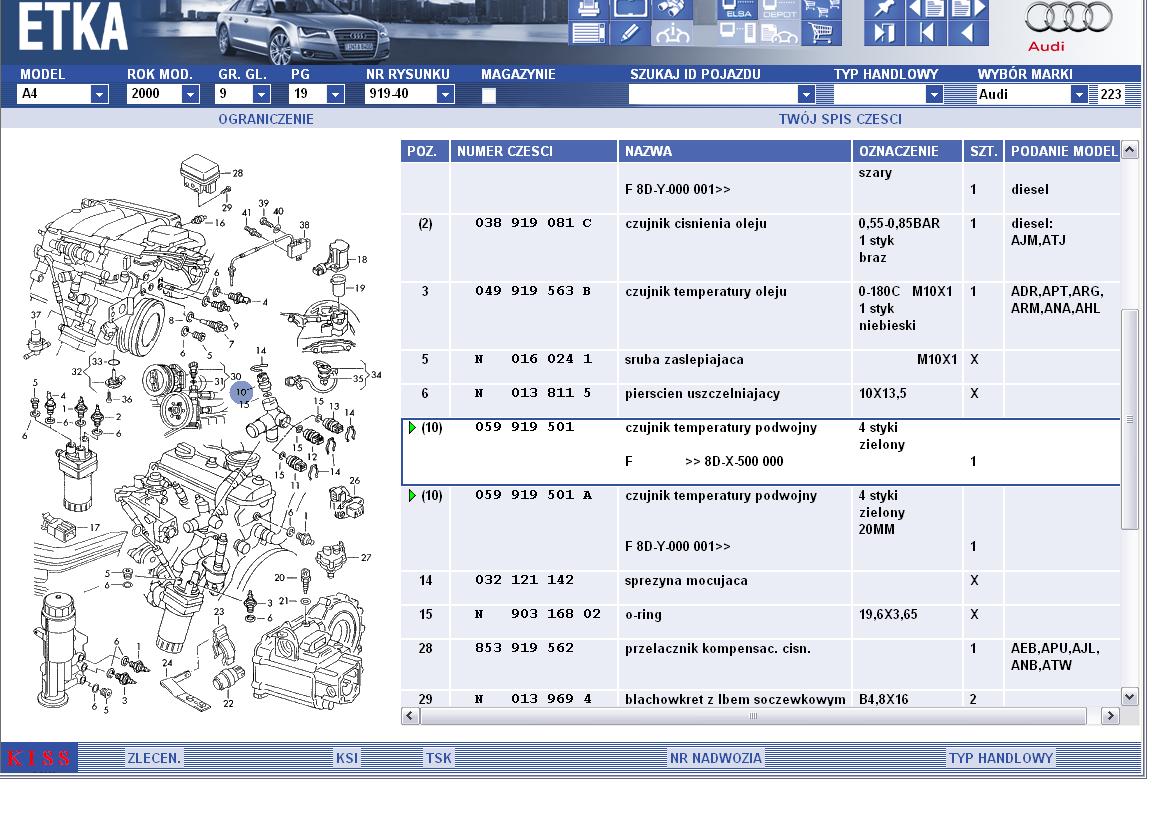
Task: Expand the SZUKAJ ID POJAZDU dropdown arrow
Action: click(x=806, y=94)
